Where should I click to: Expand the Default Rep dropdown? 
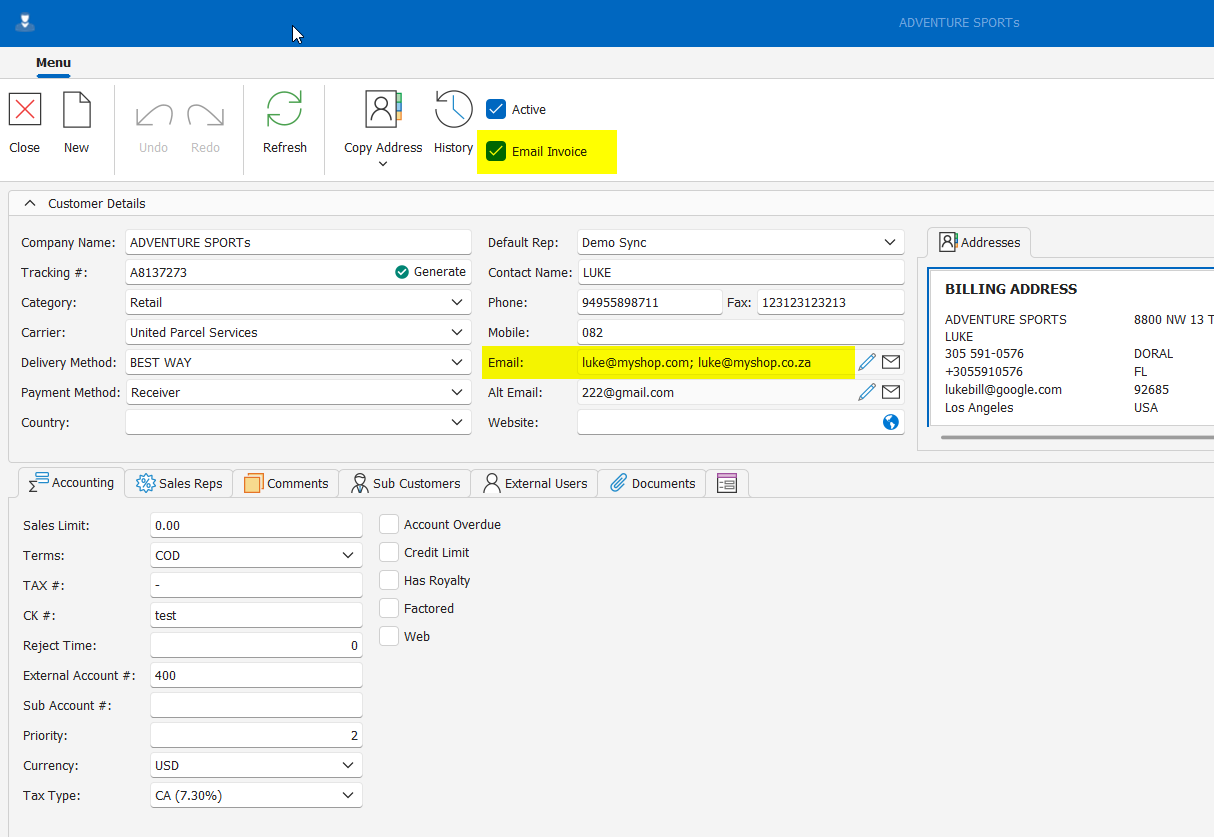pyautogui.click(x=890, y=242)
